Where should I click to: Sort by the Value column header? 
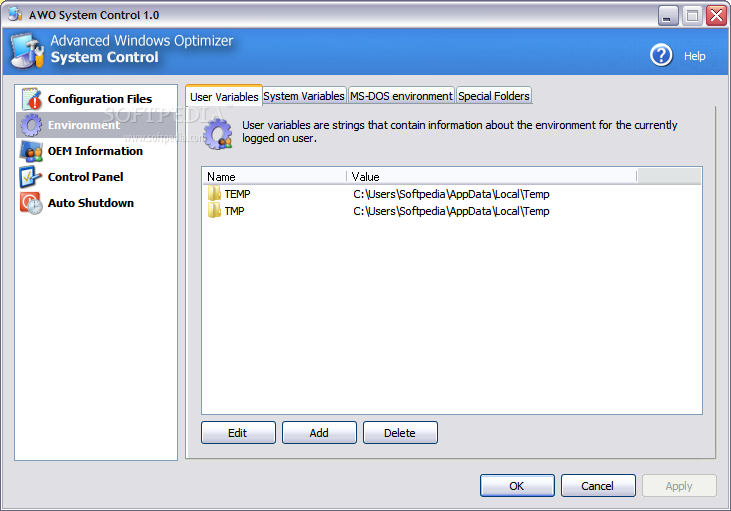tap(492, 176)
